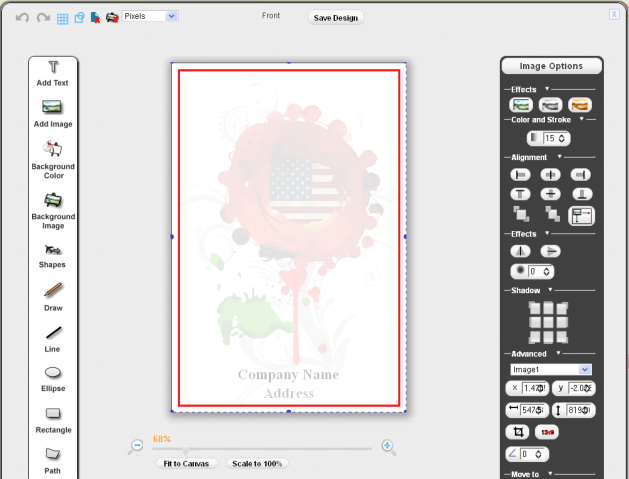Click the Fit to Canvas button
Image resolution: width=629 pixels, height=479 pixels.
(x=186, y=463)
